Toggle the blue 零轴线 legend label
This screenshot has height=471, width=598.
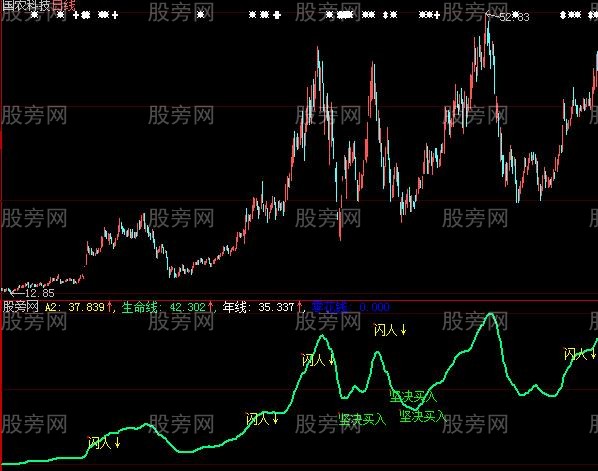[x=330, y=307]
